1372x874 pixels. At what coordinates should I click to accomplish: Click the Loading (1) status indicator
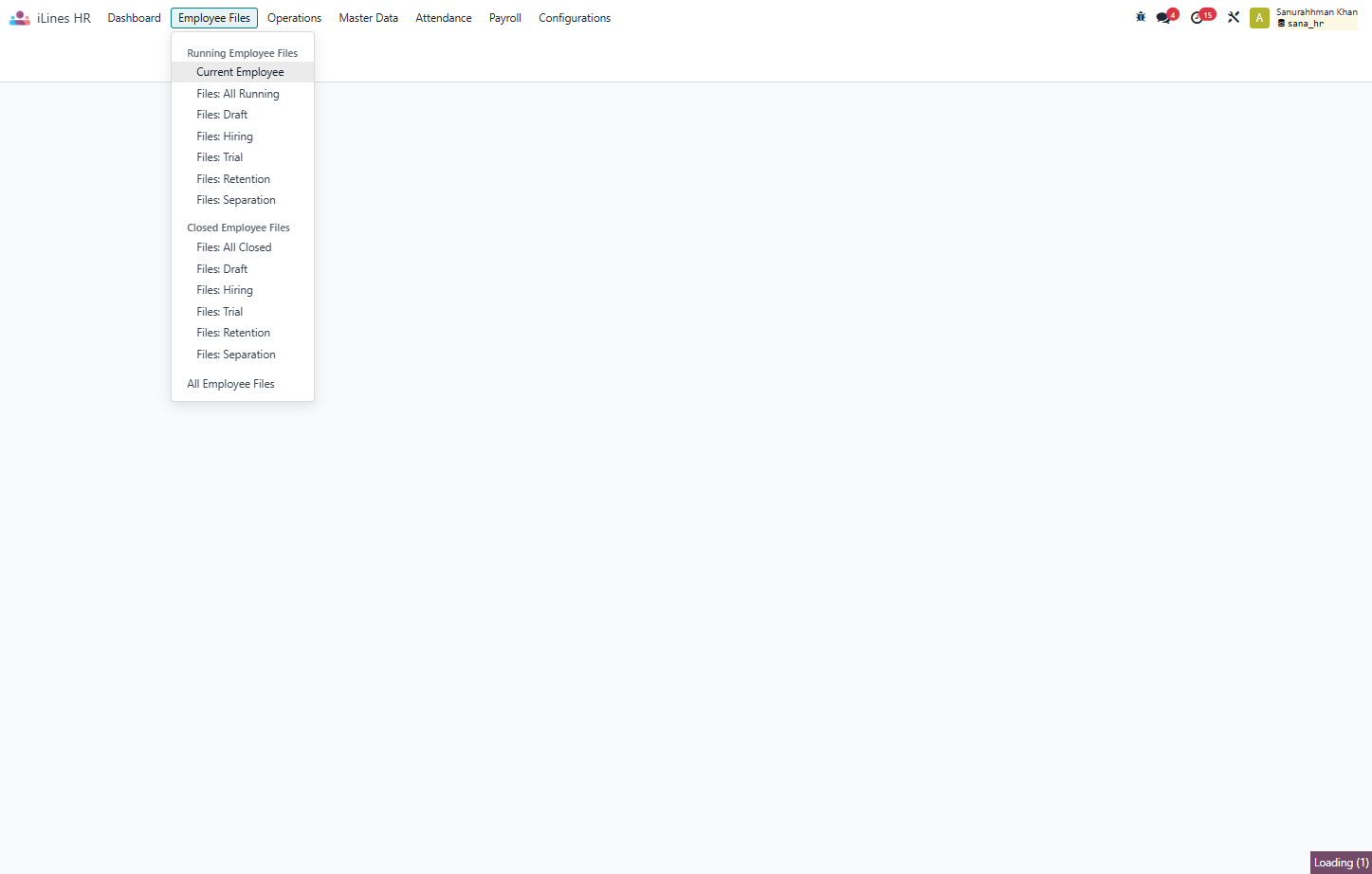click(1341, 863)
